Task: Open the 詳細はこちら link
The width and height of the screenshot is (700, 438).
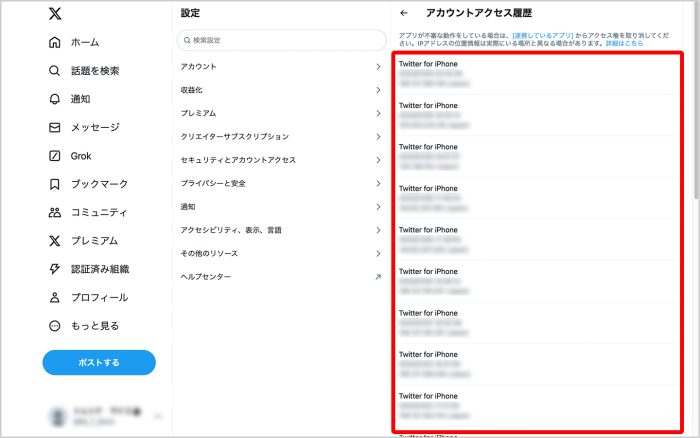Action: point(624,44)
